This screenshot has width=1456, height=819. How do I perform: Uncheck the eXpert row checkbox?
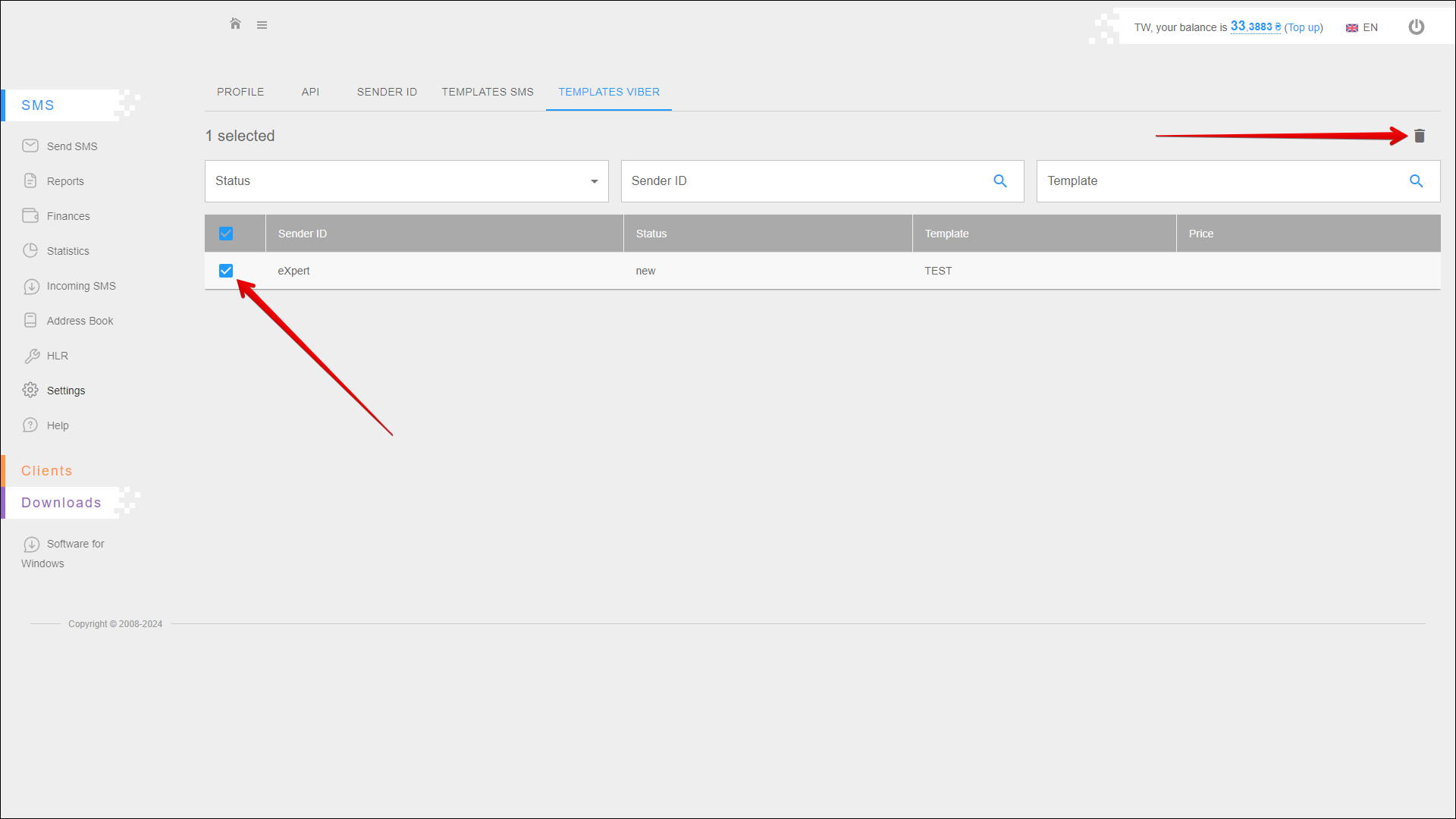(226, 271)
